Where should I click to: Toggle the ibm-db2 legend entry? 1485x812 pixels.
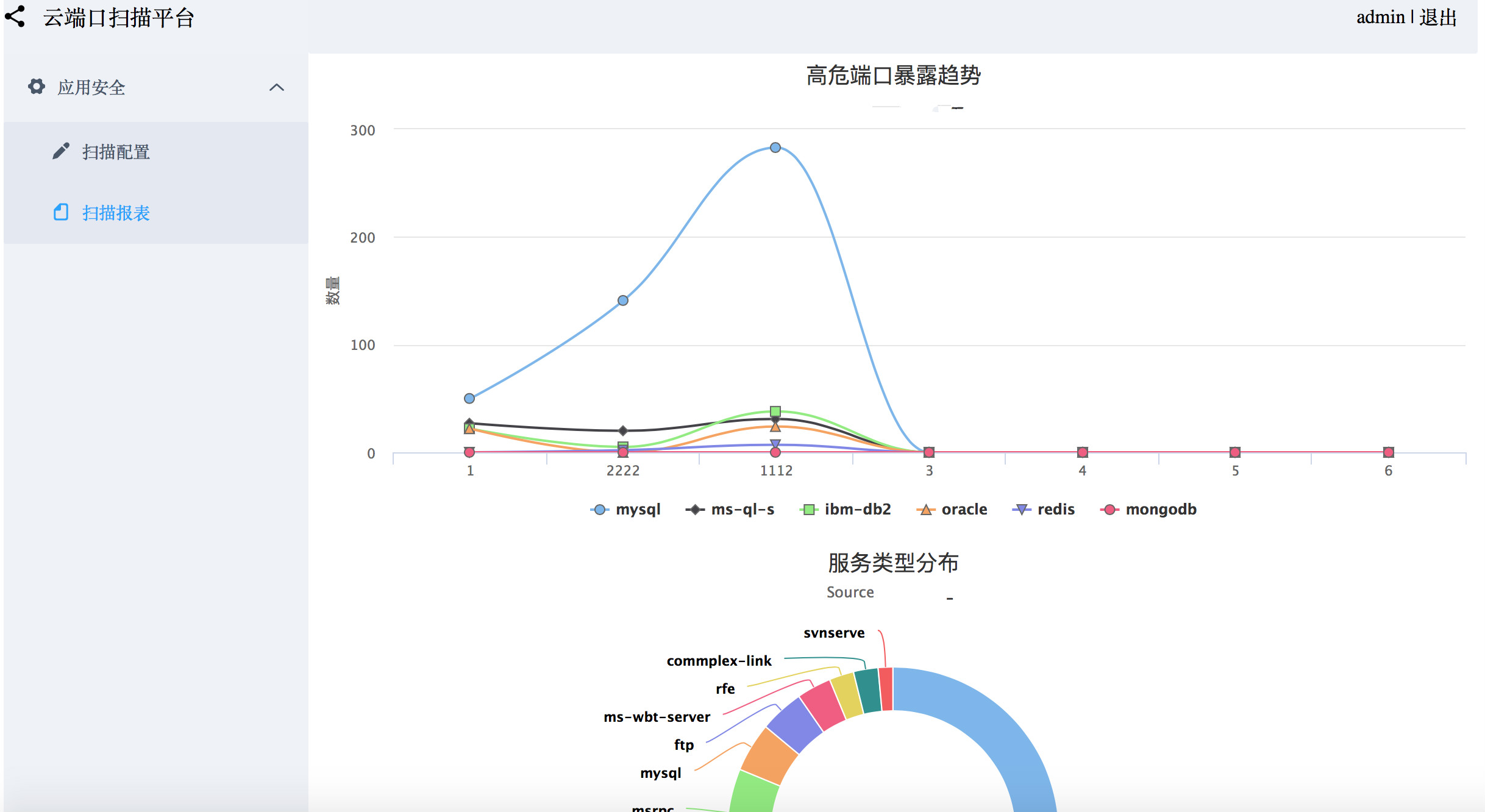[846, 509]
